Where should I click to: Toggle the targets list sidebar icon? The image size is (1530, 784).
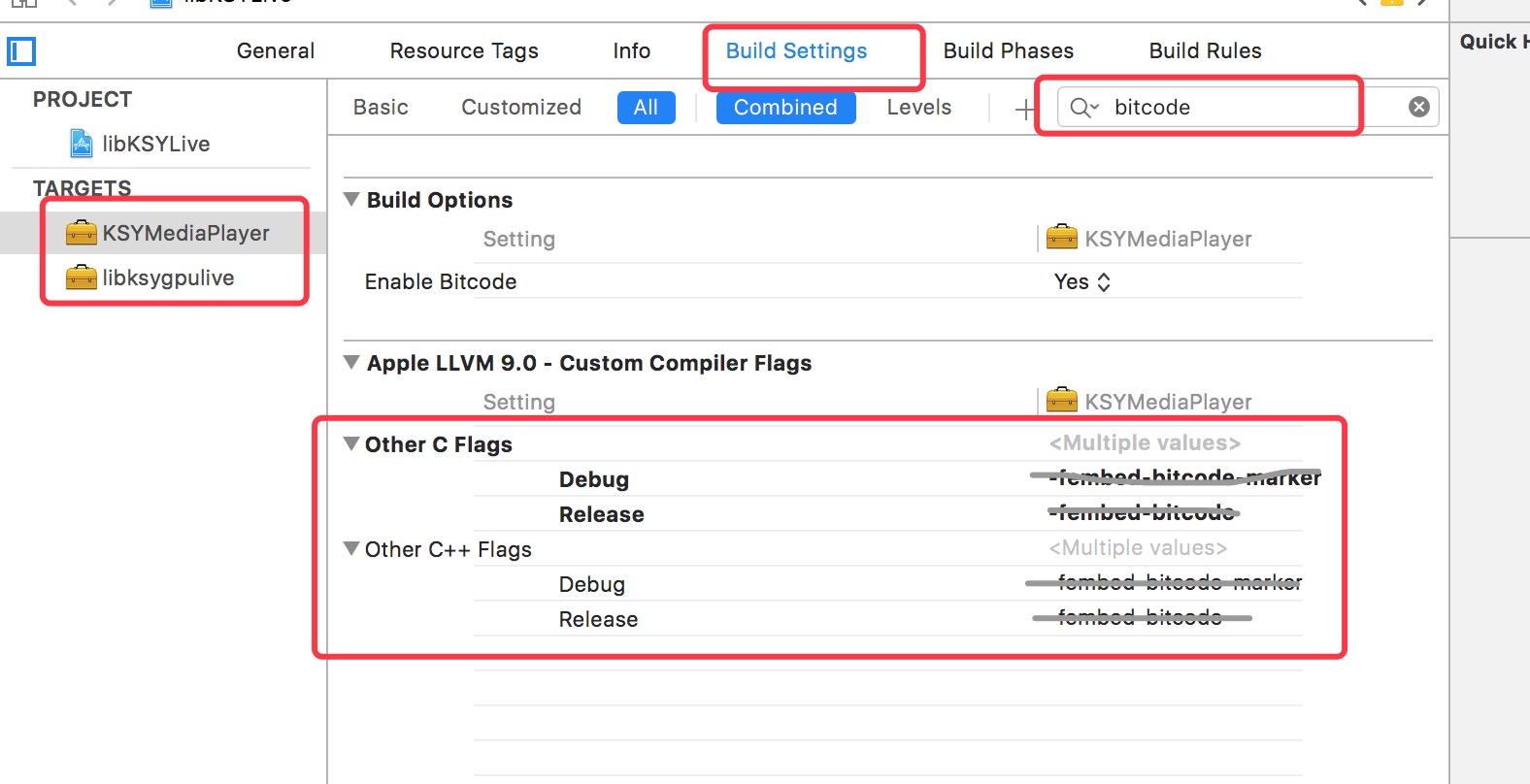click(21, 51)
